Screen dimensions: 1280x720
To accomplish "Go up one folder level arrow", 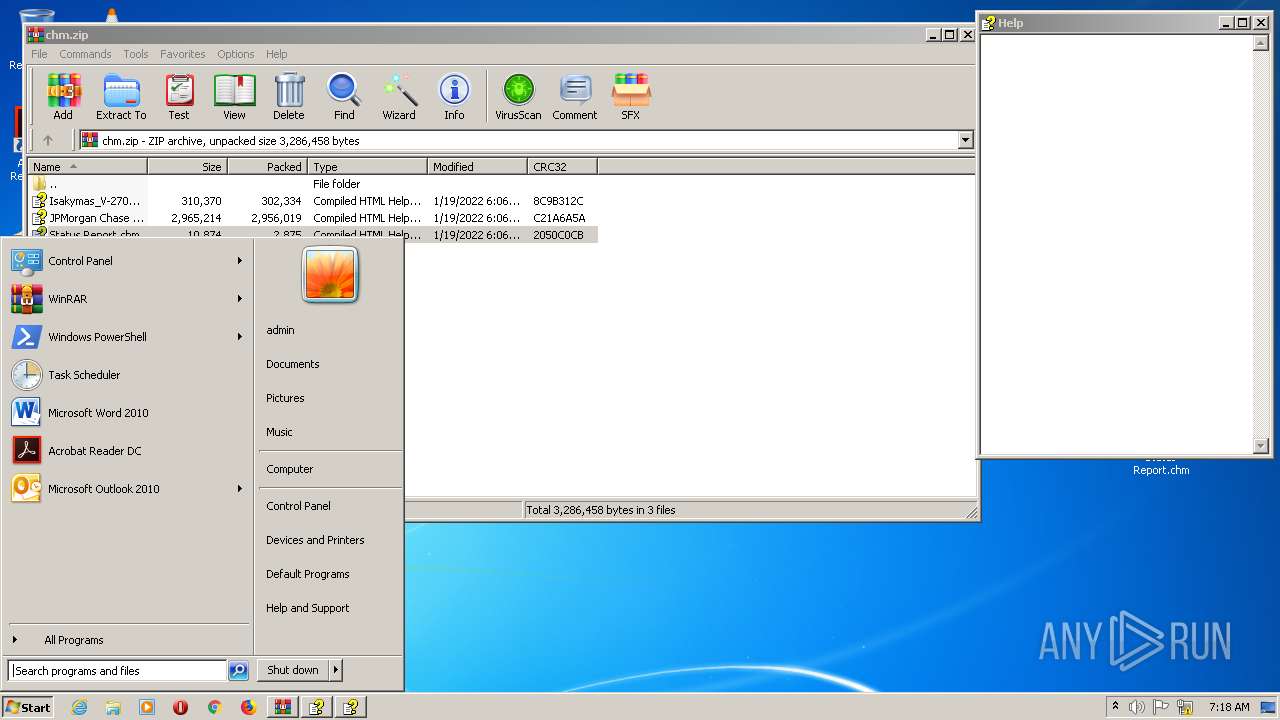I will [47, 141].
